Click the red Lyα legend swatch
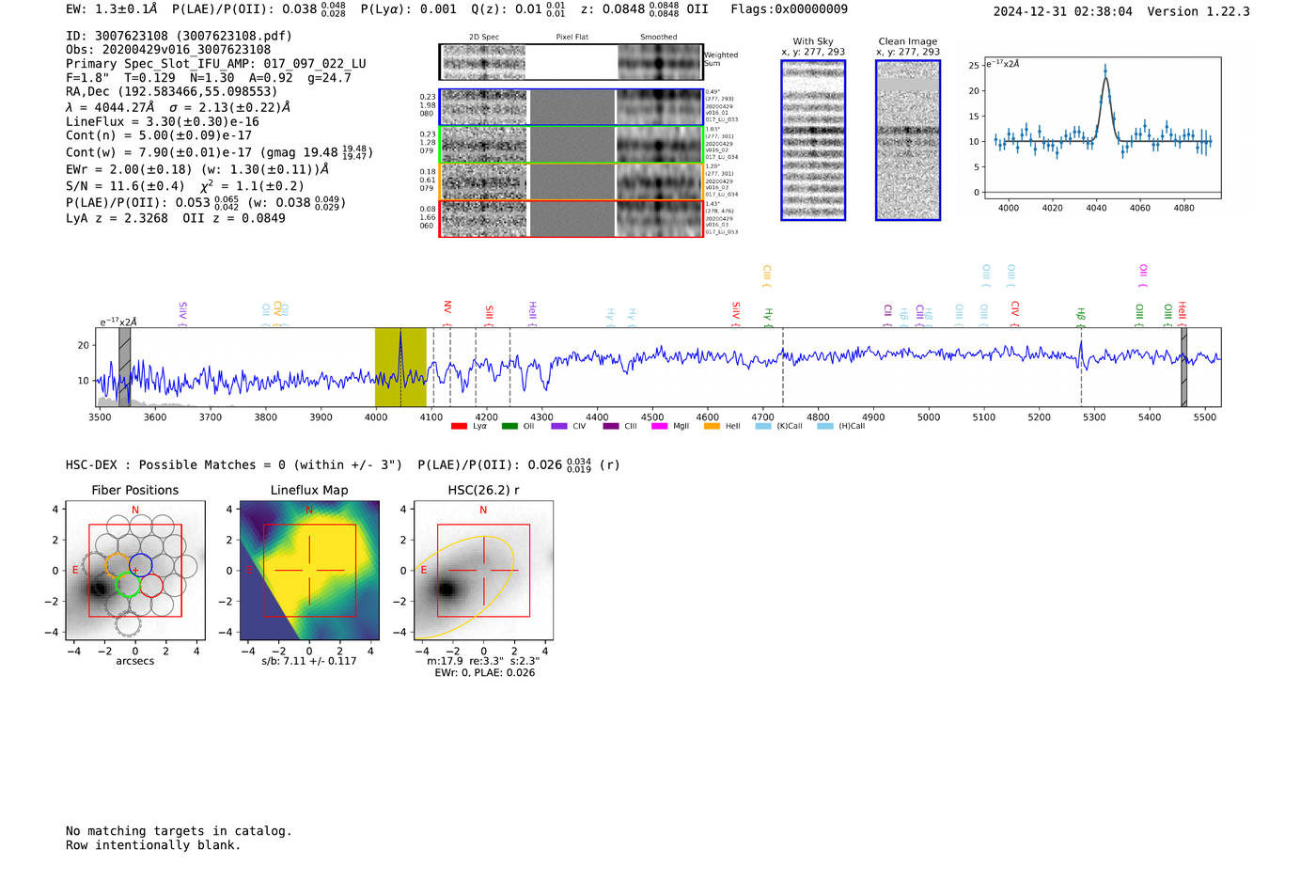The height and width of the screenshot is (896, 1316). pyautogui.click(x=459, y=426)
